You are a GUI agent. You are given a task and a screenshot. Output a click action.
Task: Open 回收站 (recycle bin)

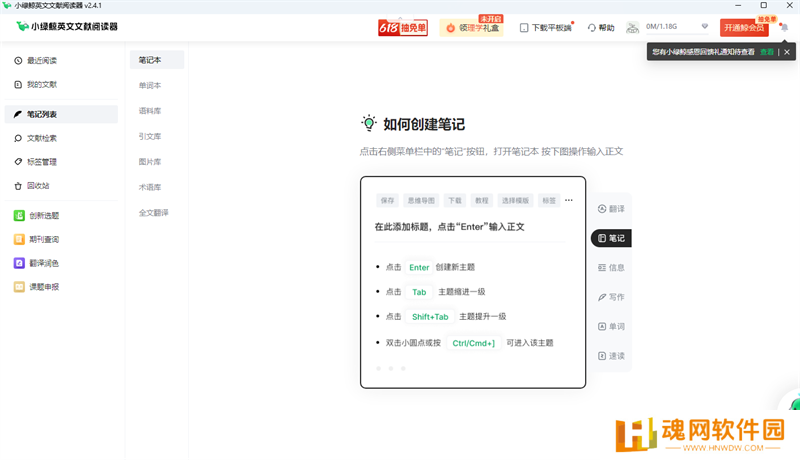[38, 186]
